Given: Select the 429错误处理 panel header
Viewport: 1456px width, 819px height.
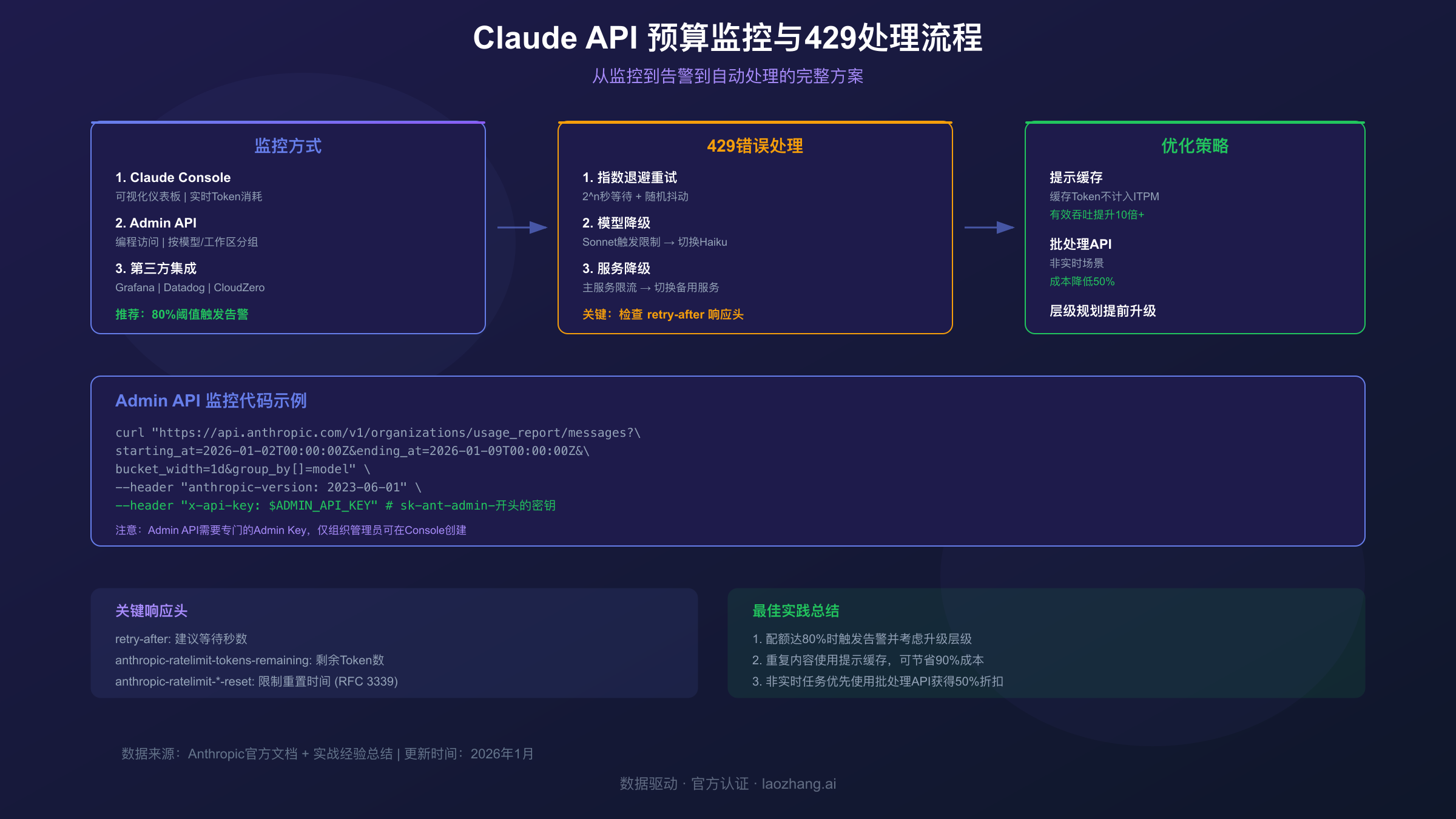Looking at the screenshot, I should point(755,146).
